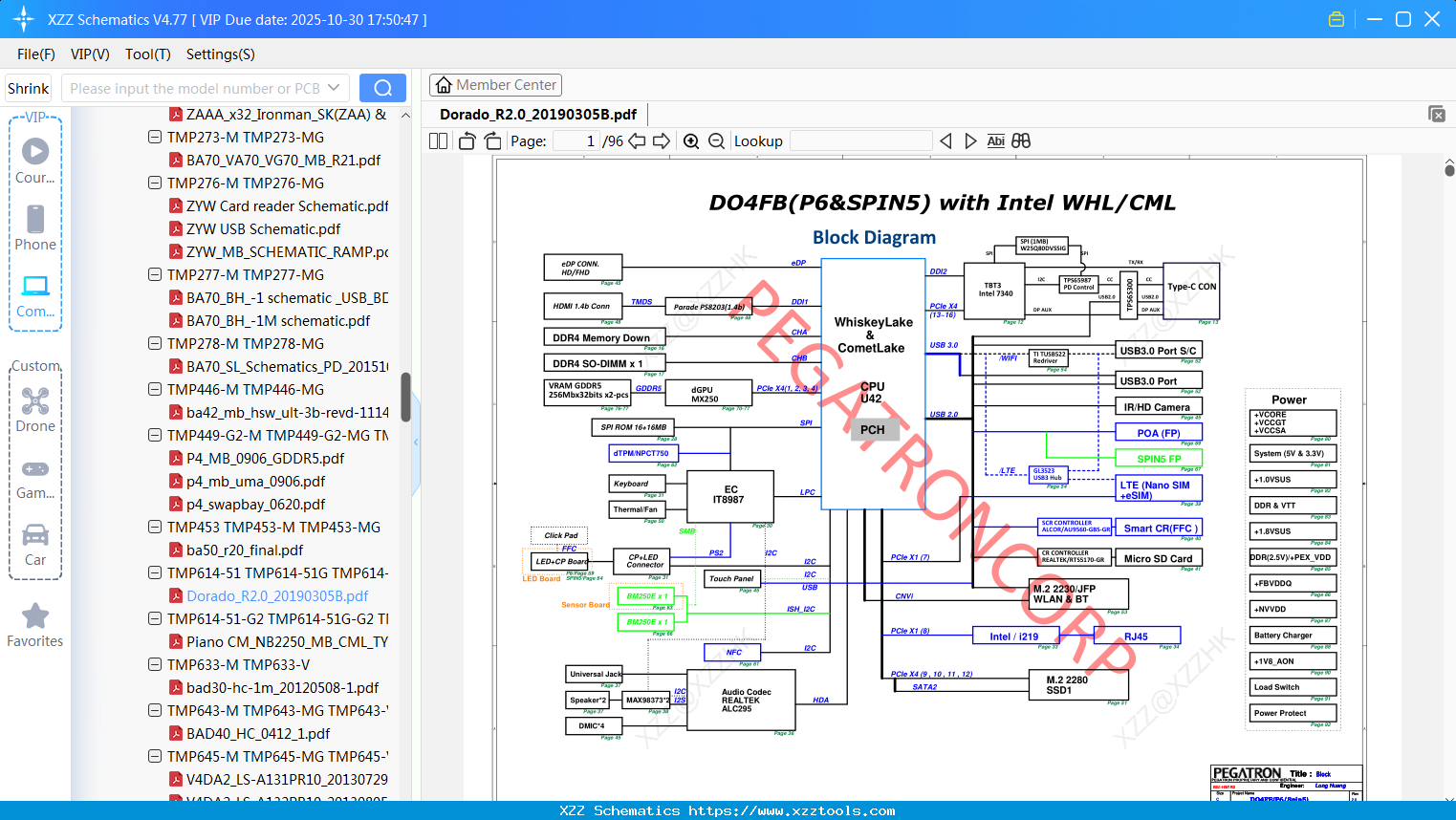Image resolution: width=1456 pixels, height=820 pixels.
Task: Click the blue search button
Action: (x=382, y=88)
